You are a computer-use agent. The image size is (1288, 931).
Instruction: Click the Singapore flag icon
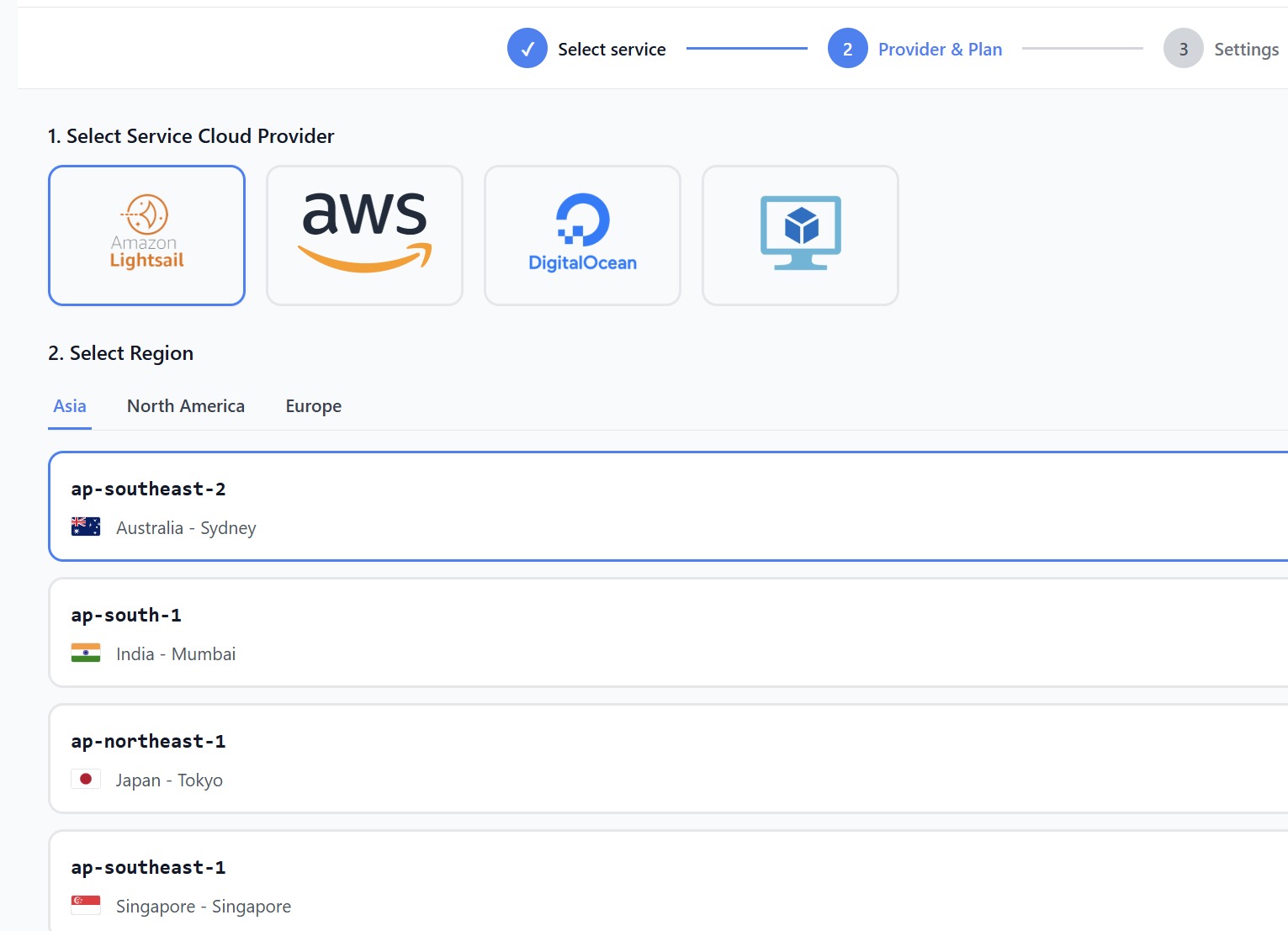pos(86,905)
